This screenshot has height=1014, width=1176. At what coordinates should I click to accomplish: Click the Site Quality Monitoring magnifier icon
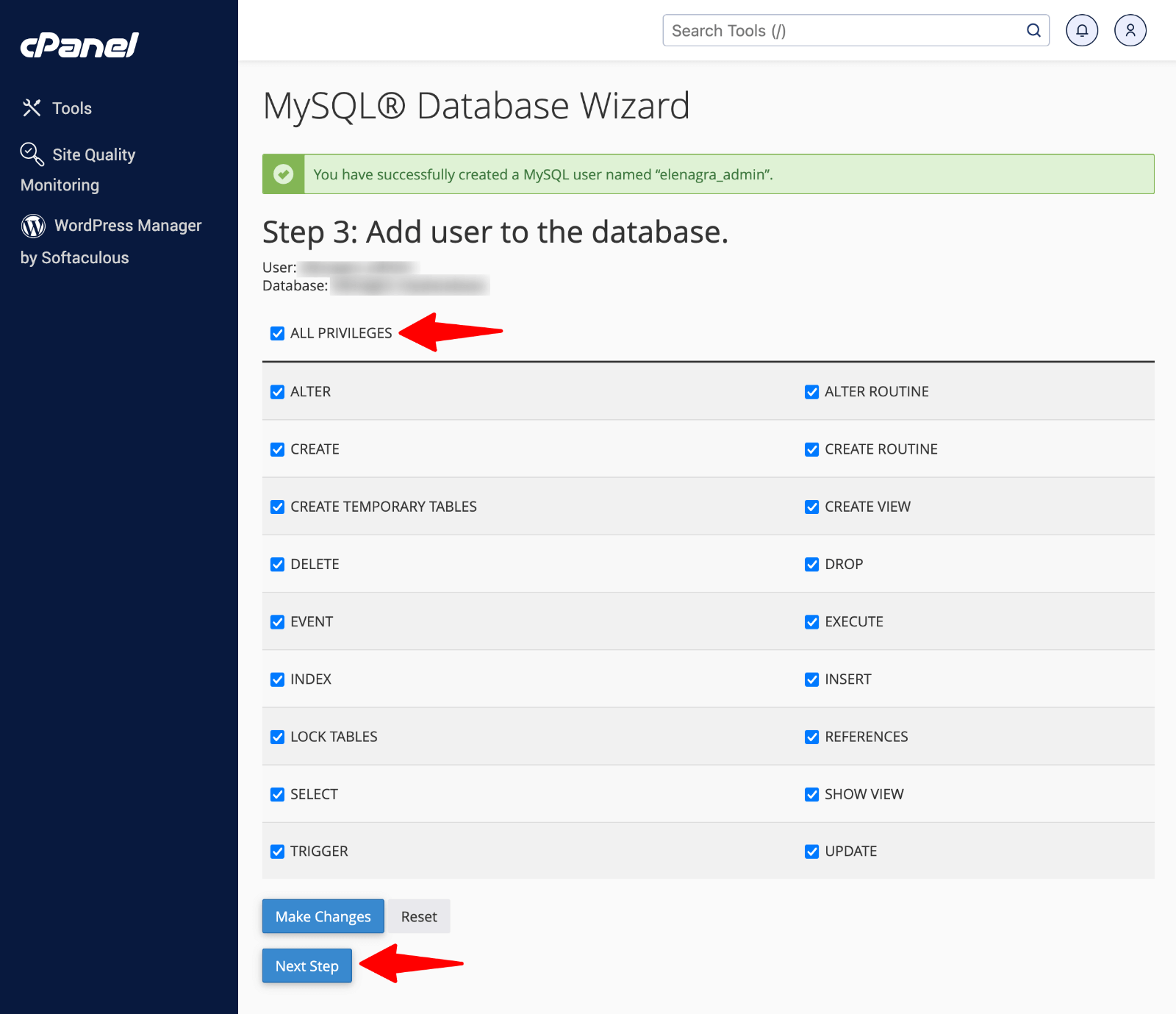pyautogui.click(x=31, y=154)
